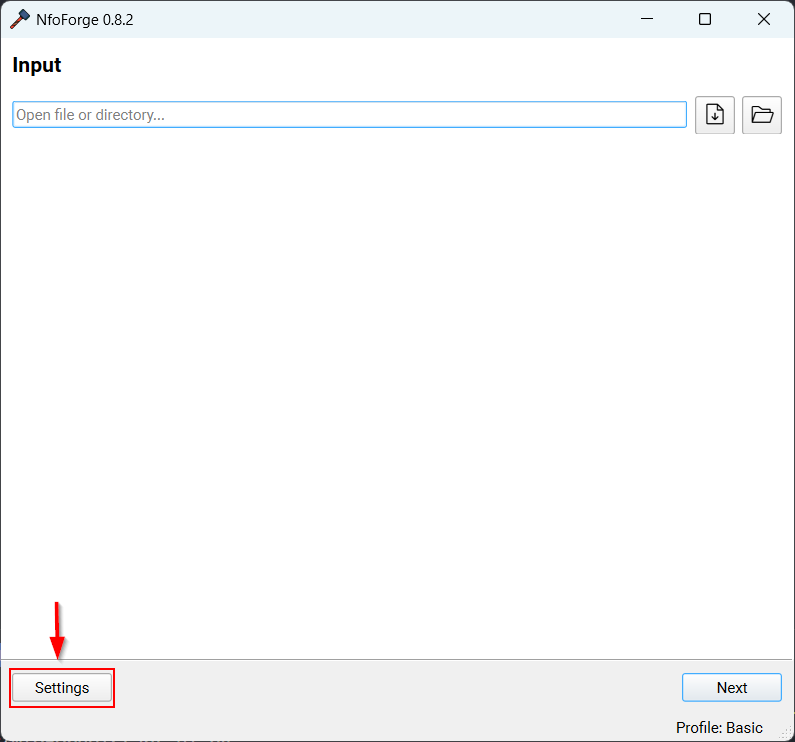The width and height of the screenshot is (795, 742).
Task: Maximize the NfoForge window
Action: 705,19
